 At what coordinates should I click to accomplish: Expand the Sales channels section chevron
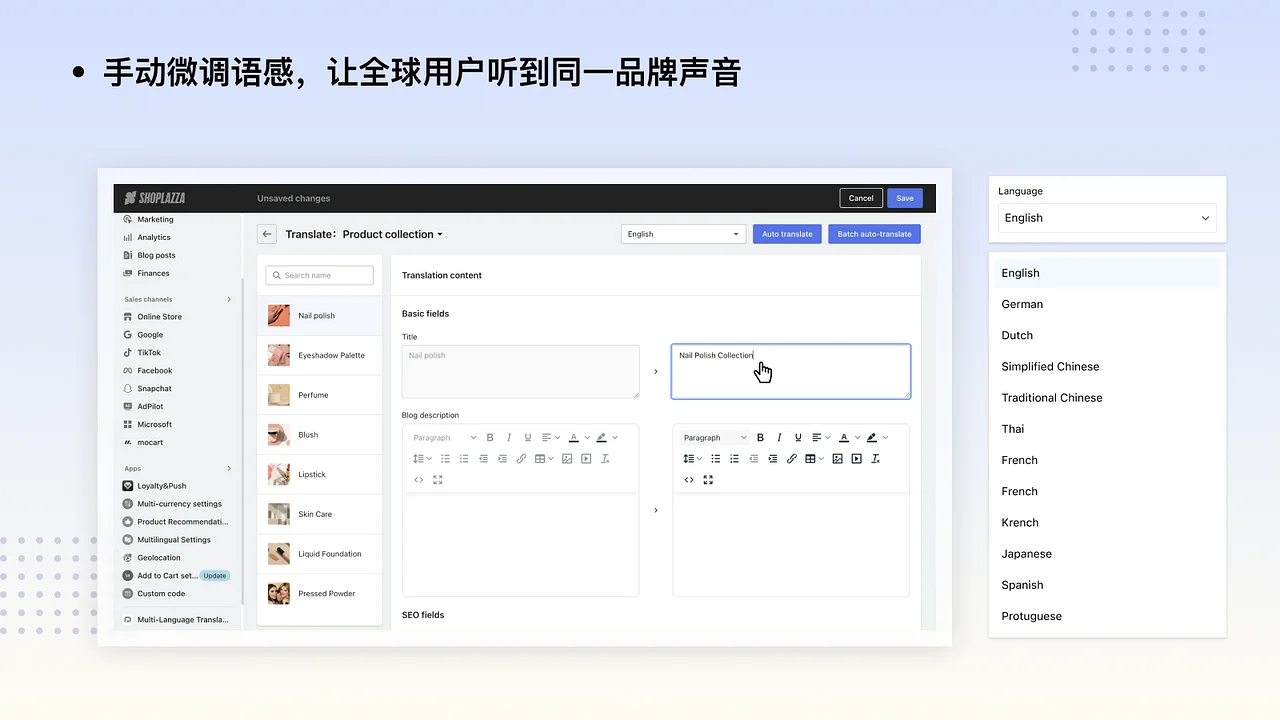pos(229,299)
